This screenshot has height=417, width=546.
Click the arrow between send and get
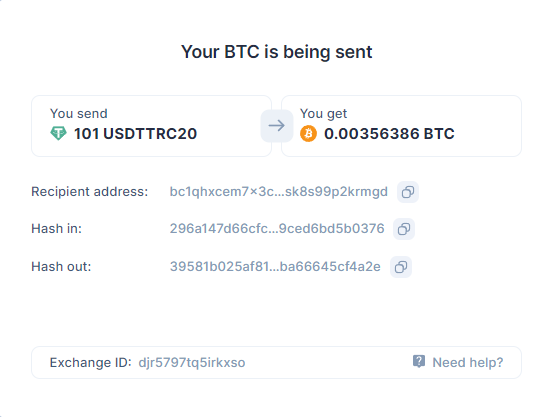277,126
